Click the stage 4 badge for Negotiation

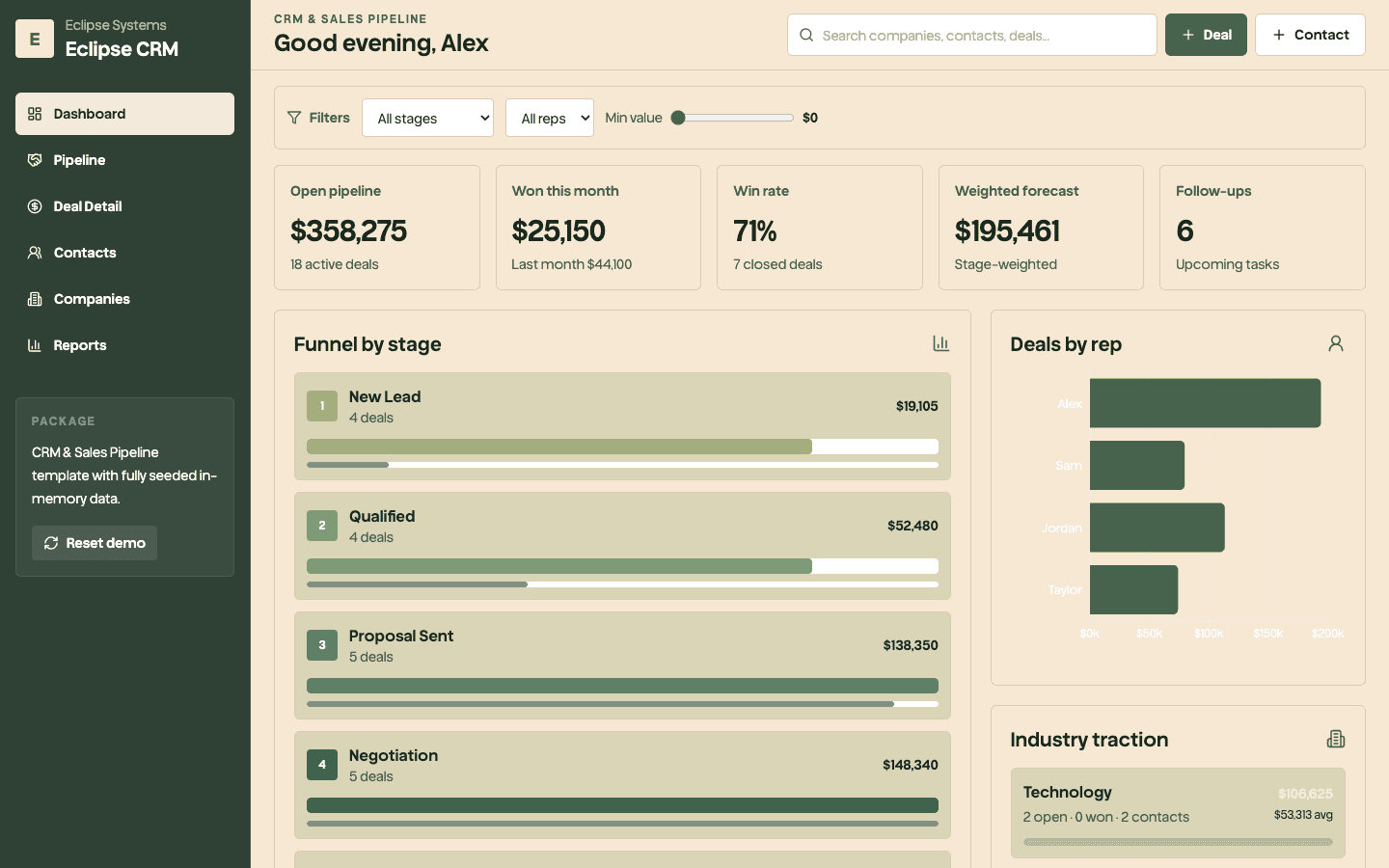[322, 765]
